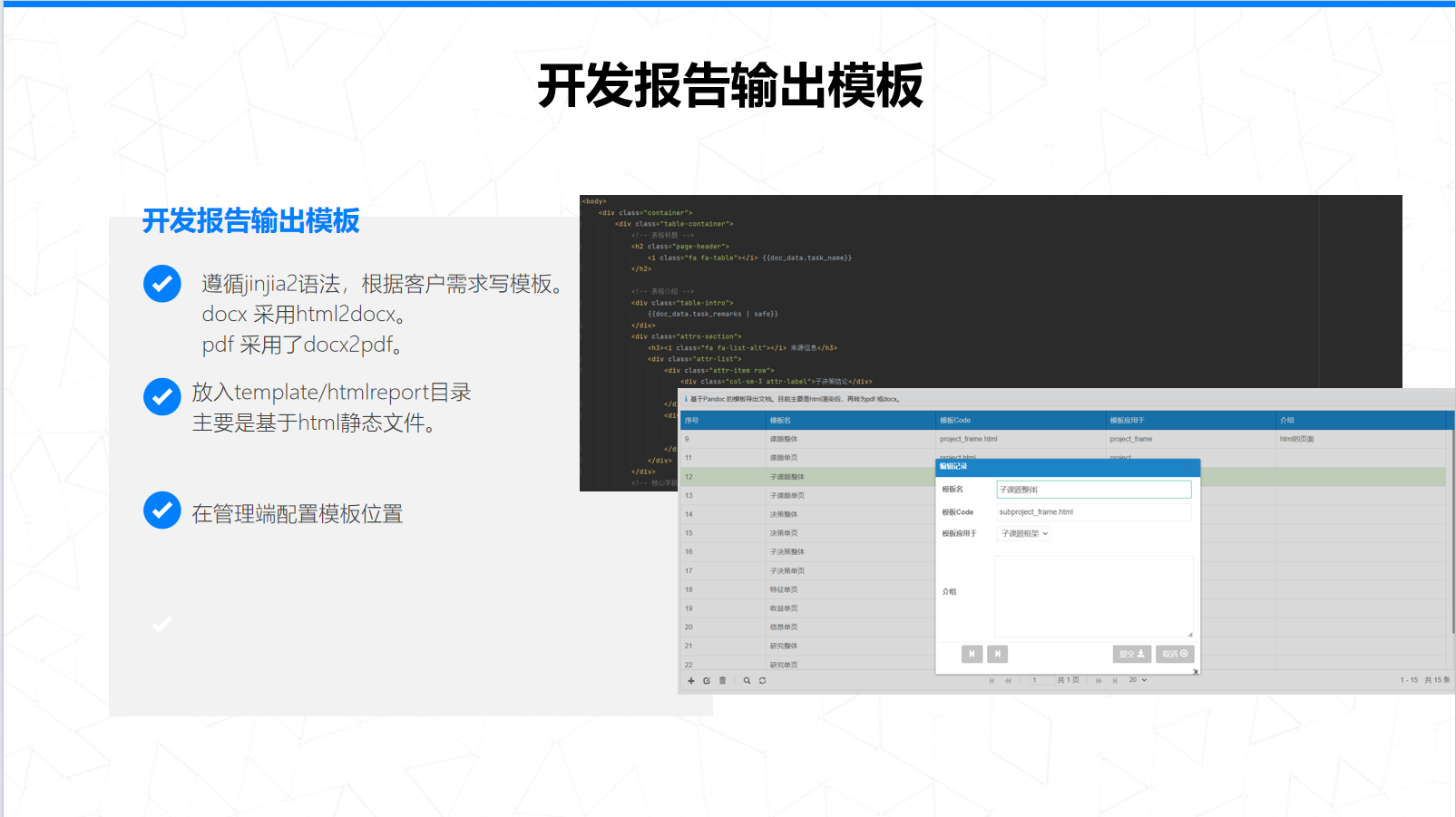Viewport: 1456px width, 817px height.
Task: Edit the selected template row
Action: pos(707,680)
